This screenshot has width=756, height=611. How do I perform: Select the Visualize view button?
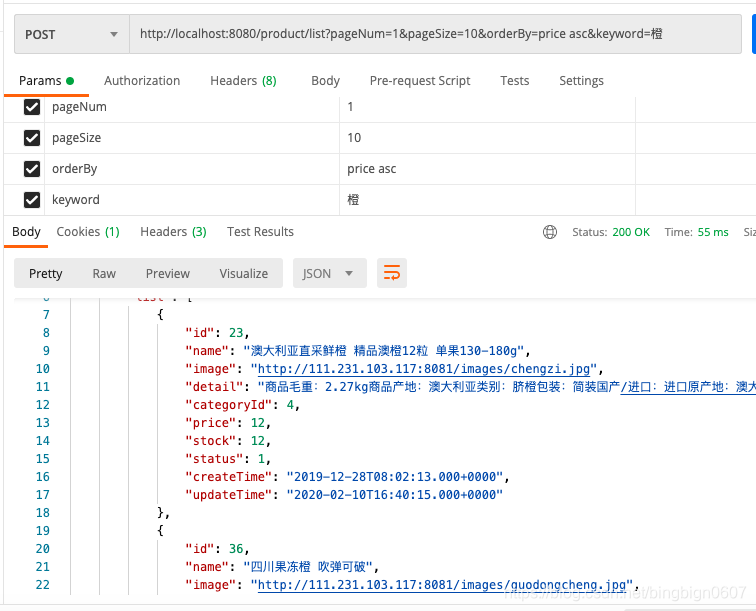pyautogui.click(x=243, y=273)
